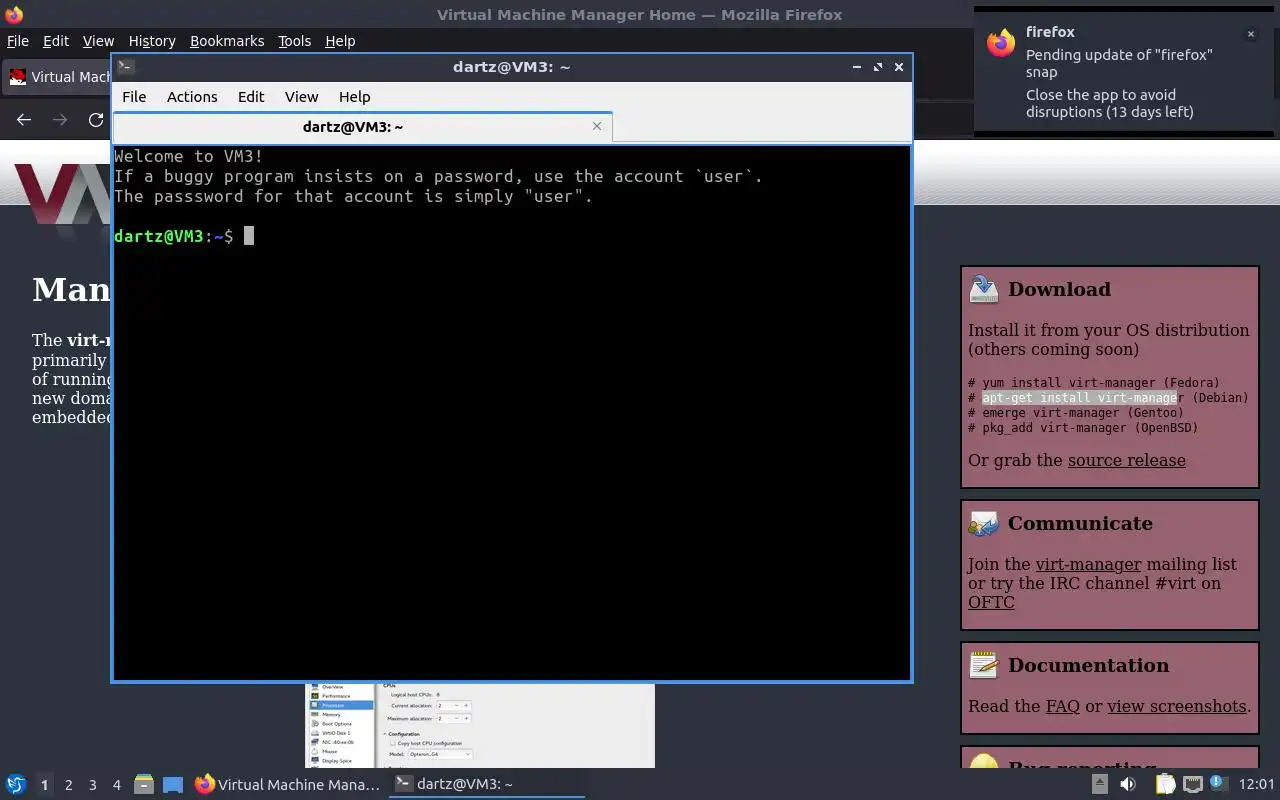This screenshot has width=1280, height=800.
Task: Click the show desktop icon in taskbar
Action: [173, 785]
